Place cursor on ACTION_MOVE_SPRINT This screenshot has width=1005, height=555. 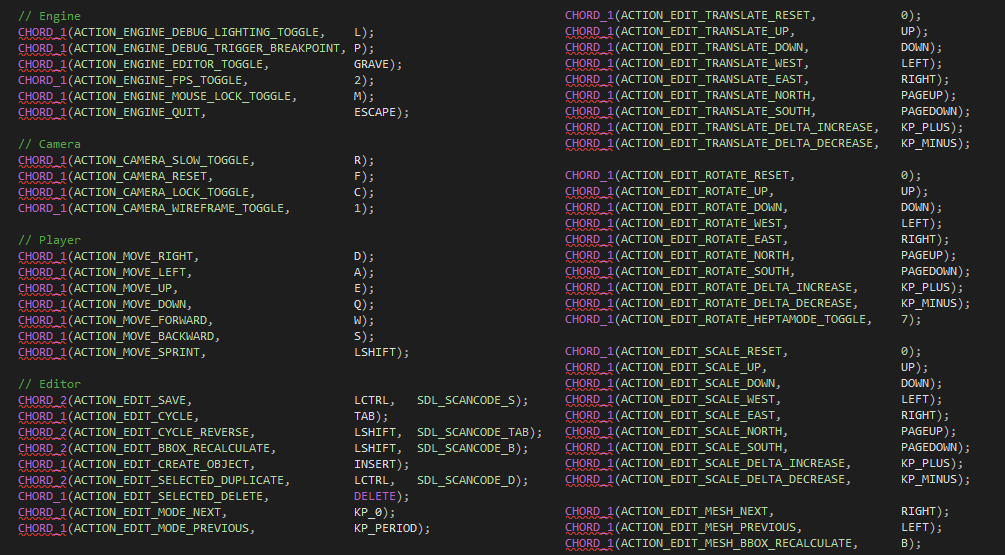[140, 352]
